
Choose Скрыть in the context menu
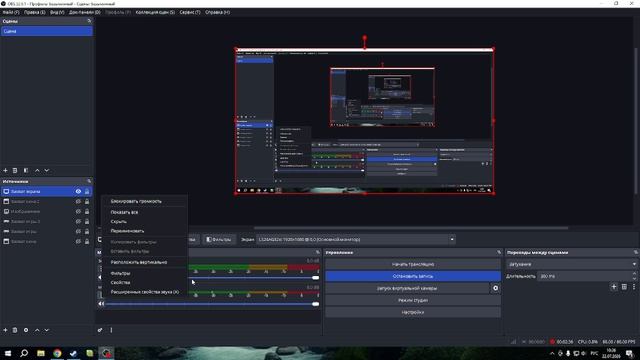tap(144, 222)
